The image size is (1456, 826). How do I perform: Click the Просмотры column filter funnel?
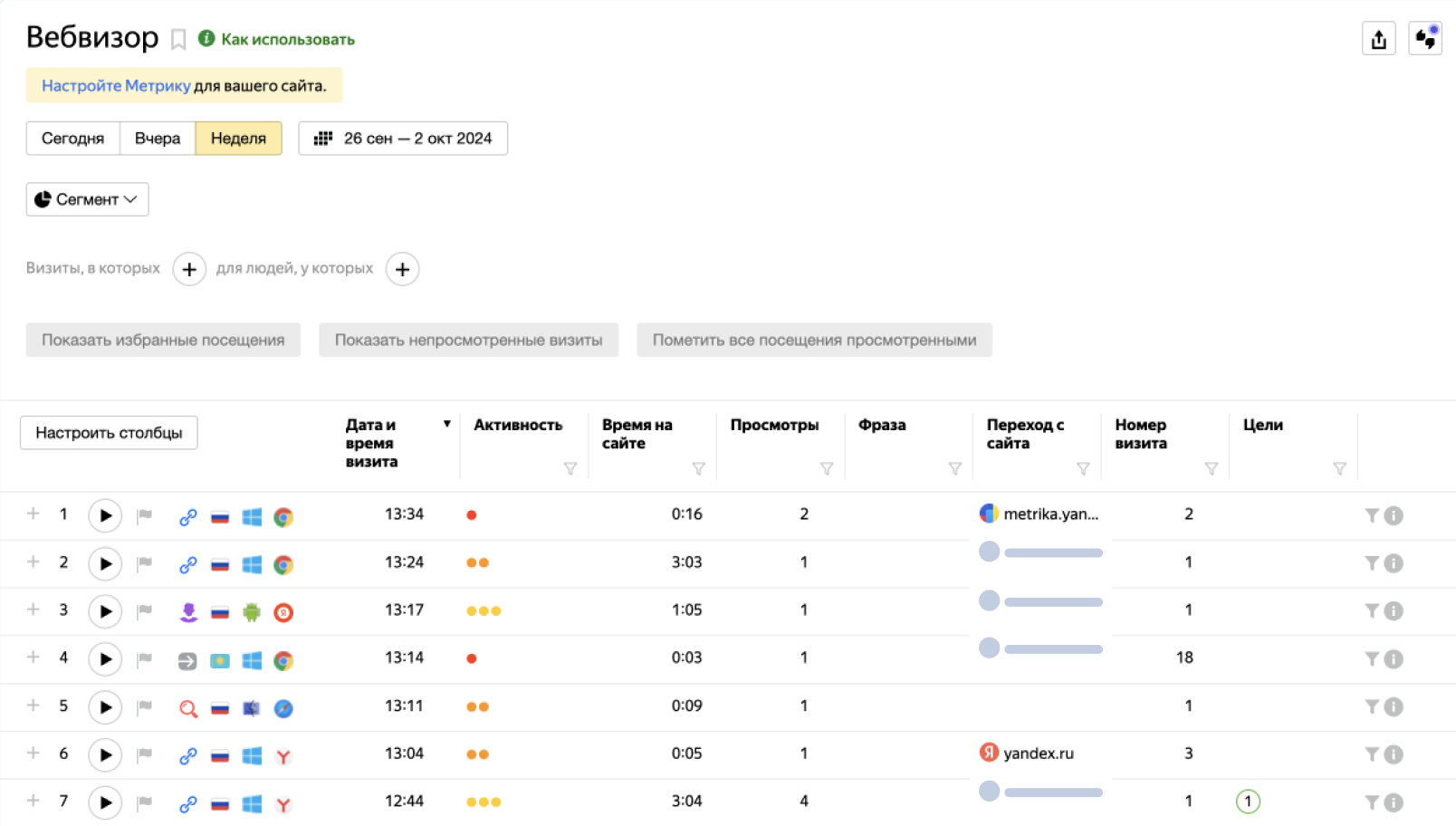pyautogui.click(x=827, y=468)
